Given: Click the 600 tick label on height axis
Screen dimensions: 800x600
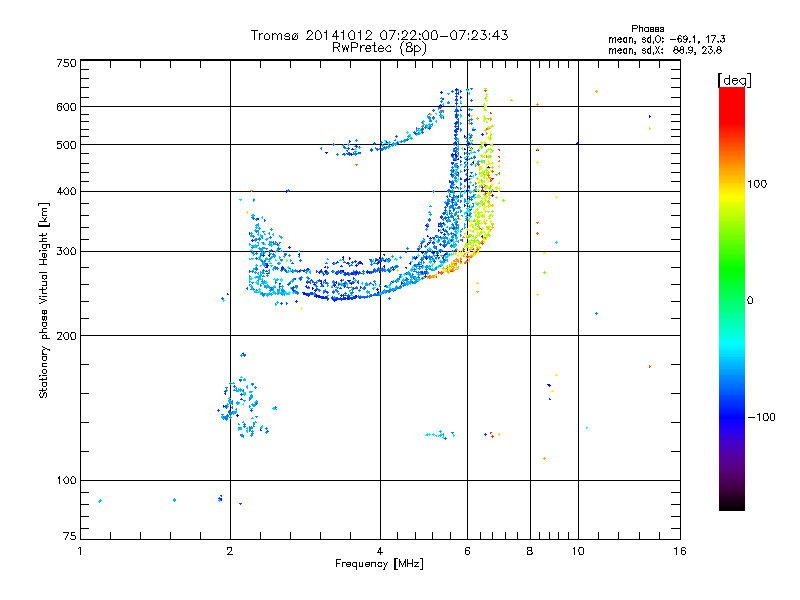Looking at the screenshot, I should (66, 107).
